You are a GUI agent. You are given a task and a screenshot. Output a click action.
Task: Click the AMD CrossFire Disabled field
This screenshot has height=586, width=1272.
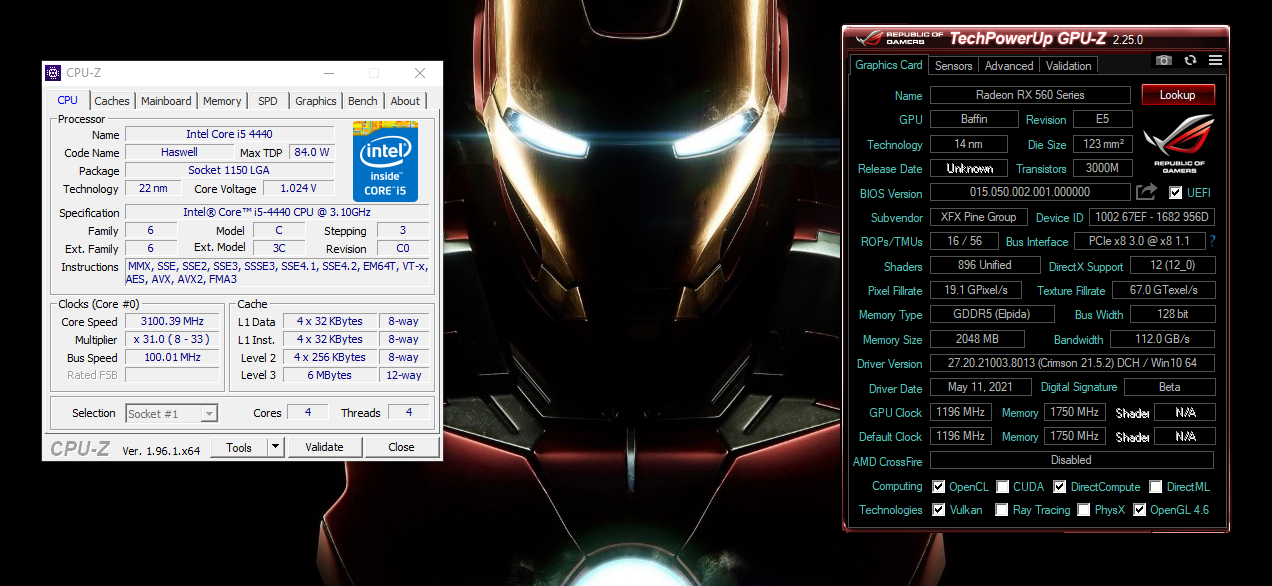[1072, 460]
